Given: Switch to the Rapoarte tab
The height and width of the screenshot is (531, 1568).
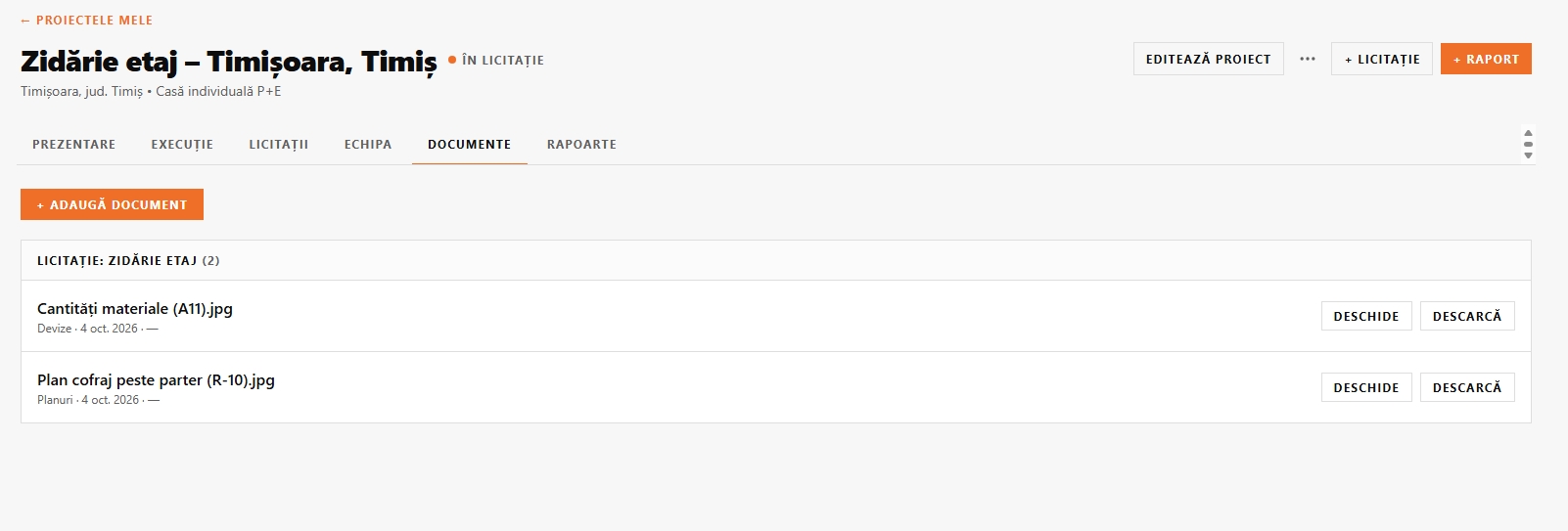Looking at the screenshot, I should coord(581,144).
